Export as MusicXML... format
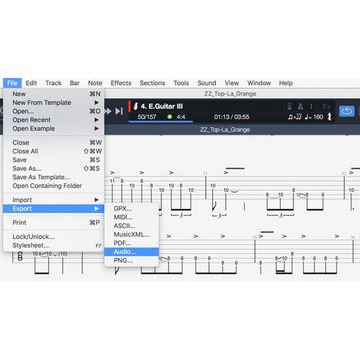The image size is (360, 360). tap(132, 235)
